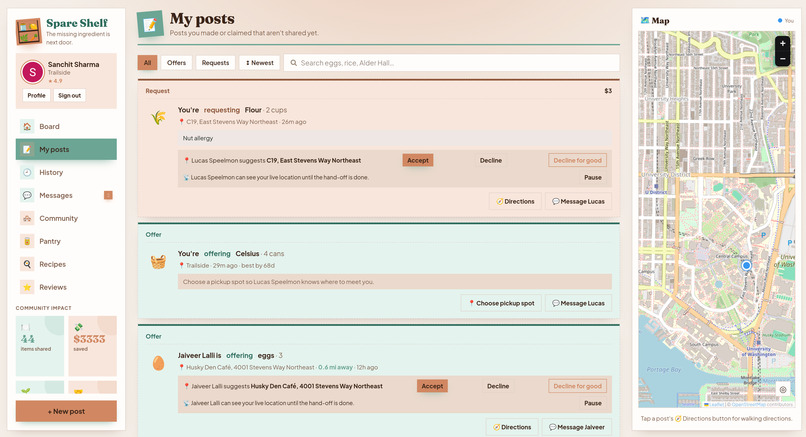Click the Reviews star icon
The height and width of the screenshot is (437, 806).
(27, 287)
